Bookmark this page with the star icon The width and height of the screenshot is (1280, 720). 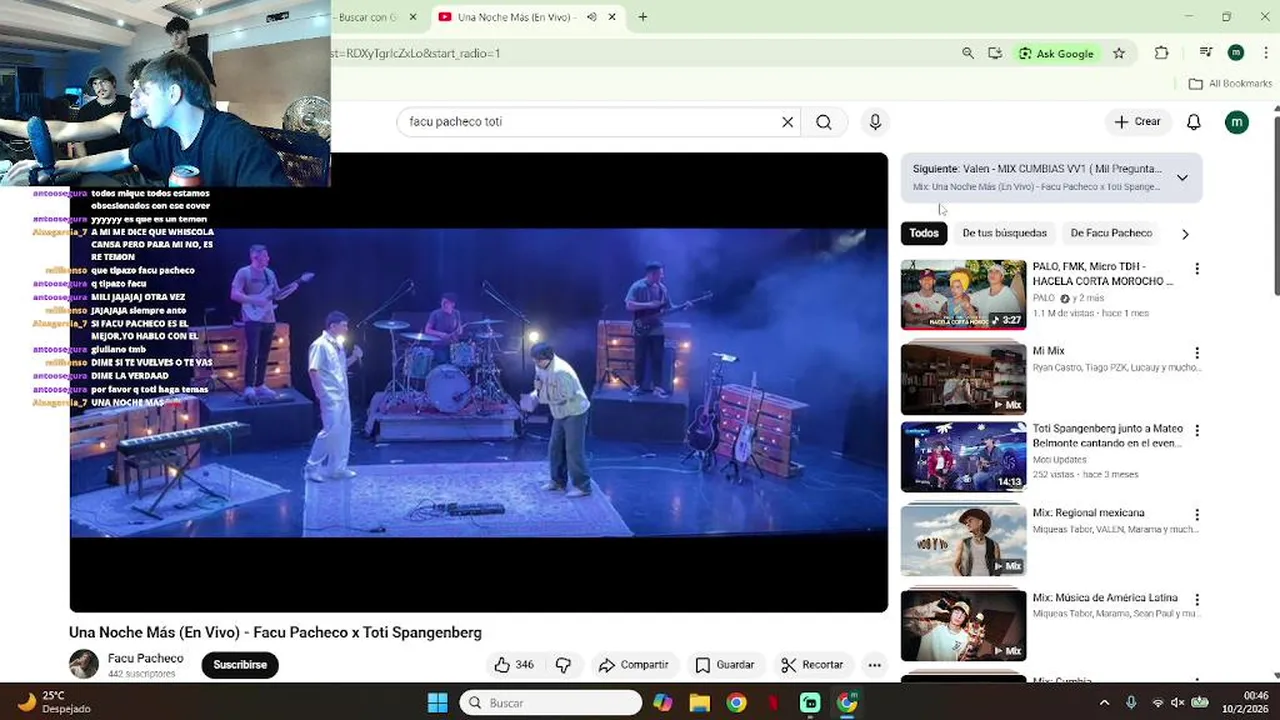[1119, 53]
